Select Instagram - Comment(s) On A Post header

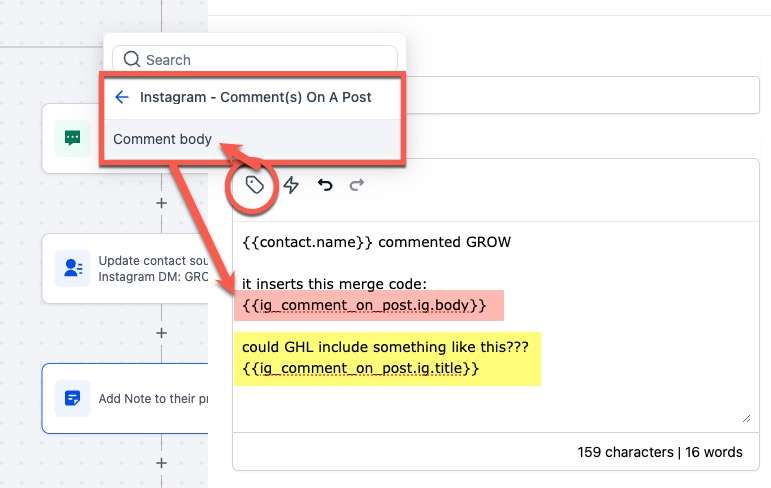coord(255,97)
